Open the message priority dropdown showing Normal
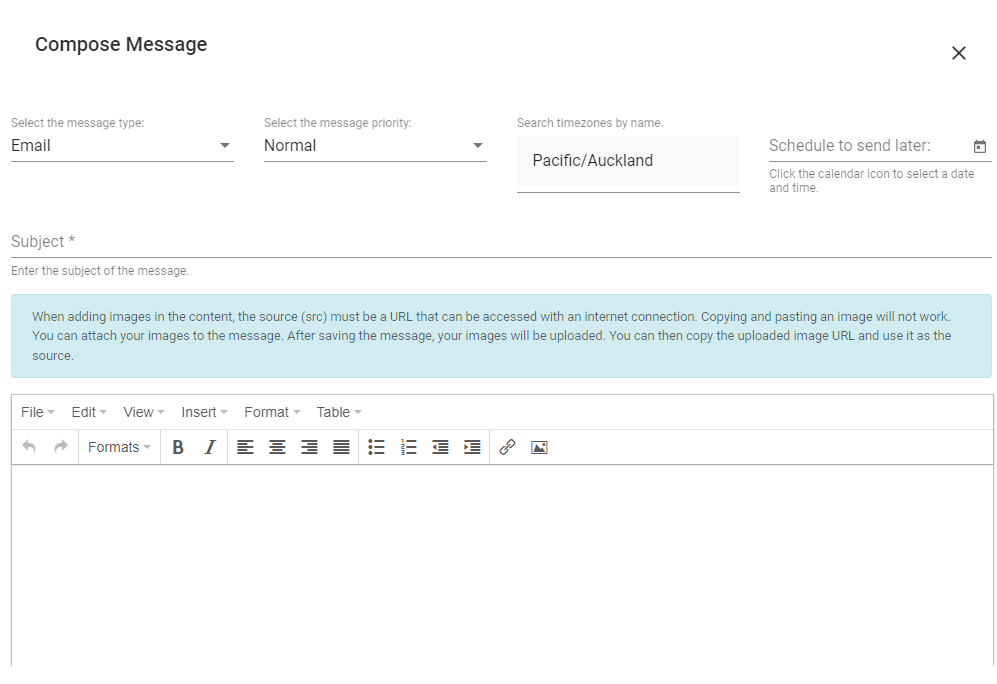 coord(375,146)
